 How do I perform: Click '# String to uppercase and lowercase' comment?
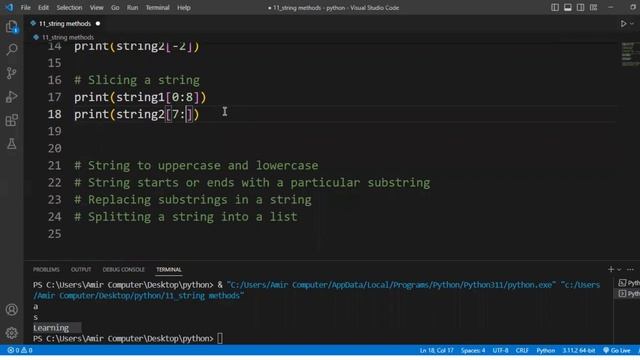pyautogui.click(x=196, y=166)
